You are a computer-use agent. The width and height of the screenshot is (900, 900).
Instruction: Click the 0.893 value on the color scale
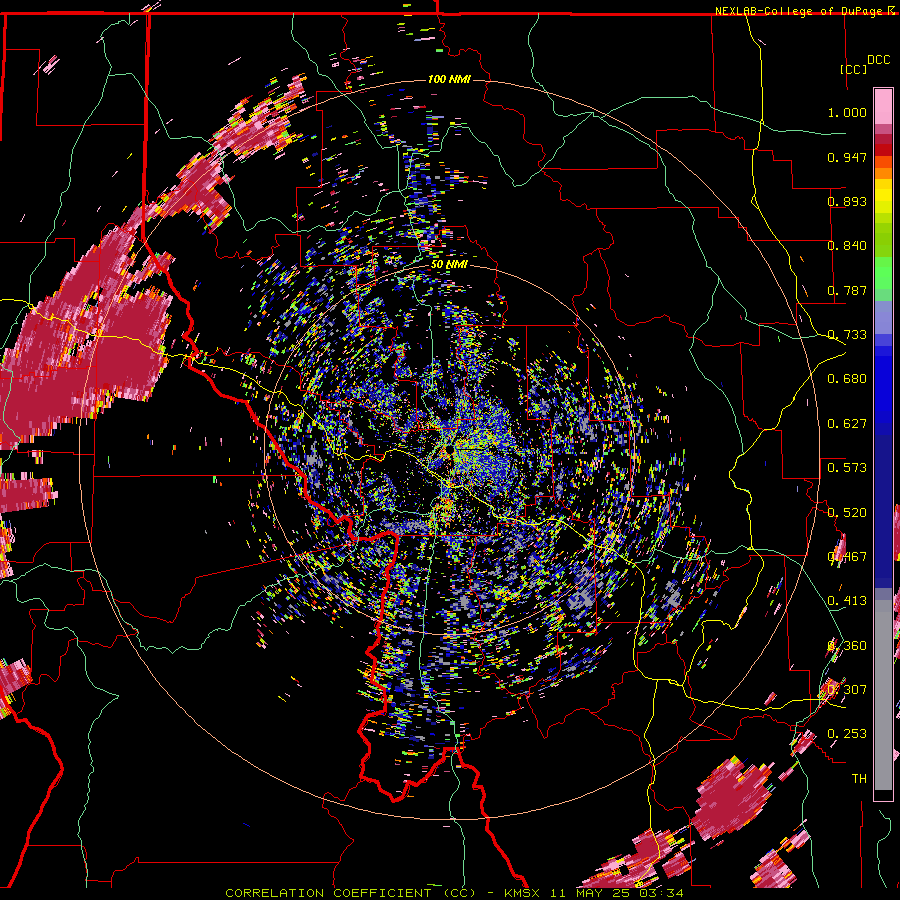tap(847, 201)
